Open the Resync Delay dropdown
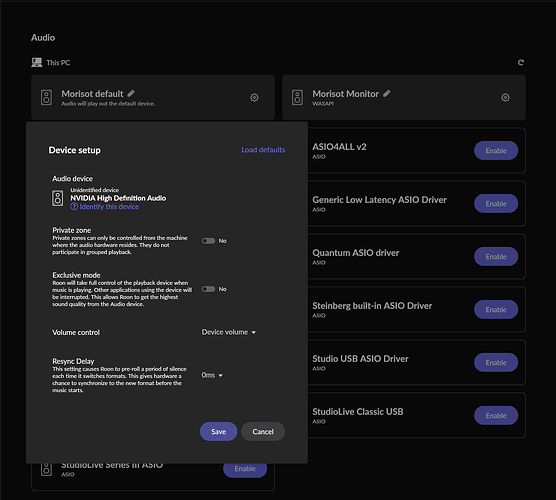The width and height of the screenshot is (556, 500). coord(212,375)
